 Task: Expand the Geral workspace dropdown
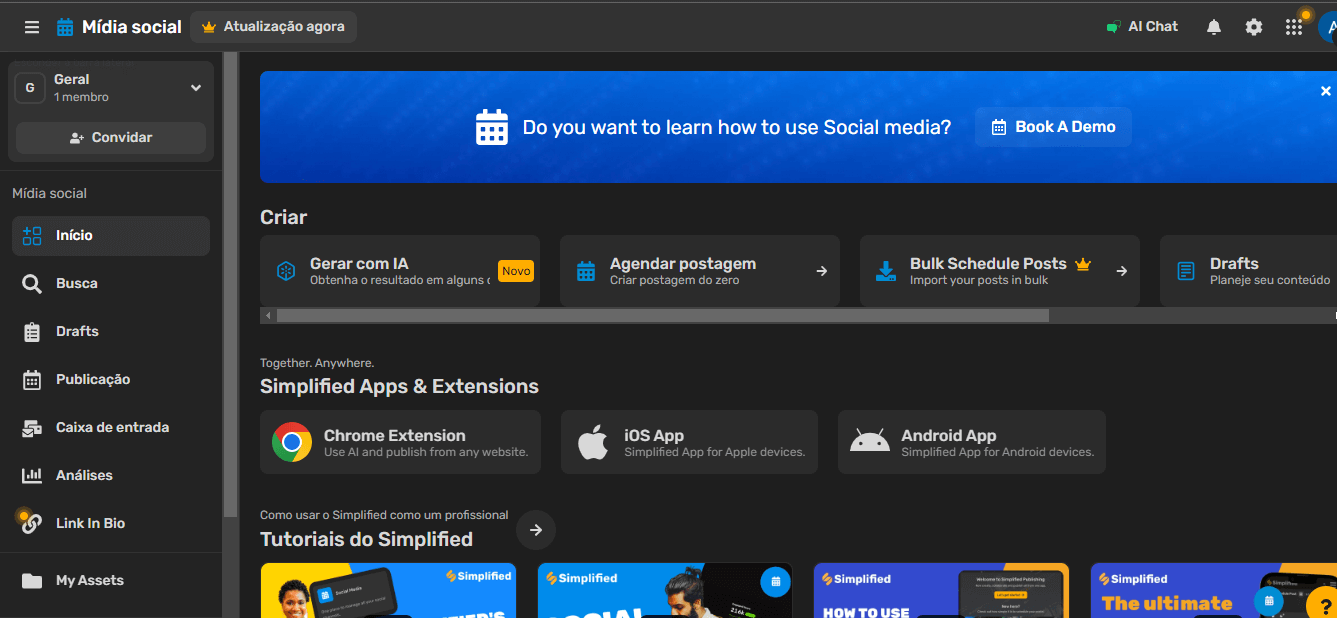click(196, 88)
